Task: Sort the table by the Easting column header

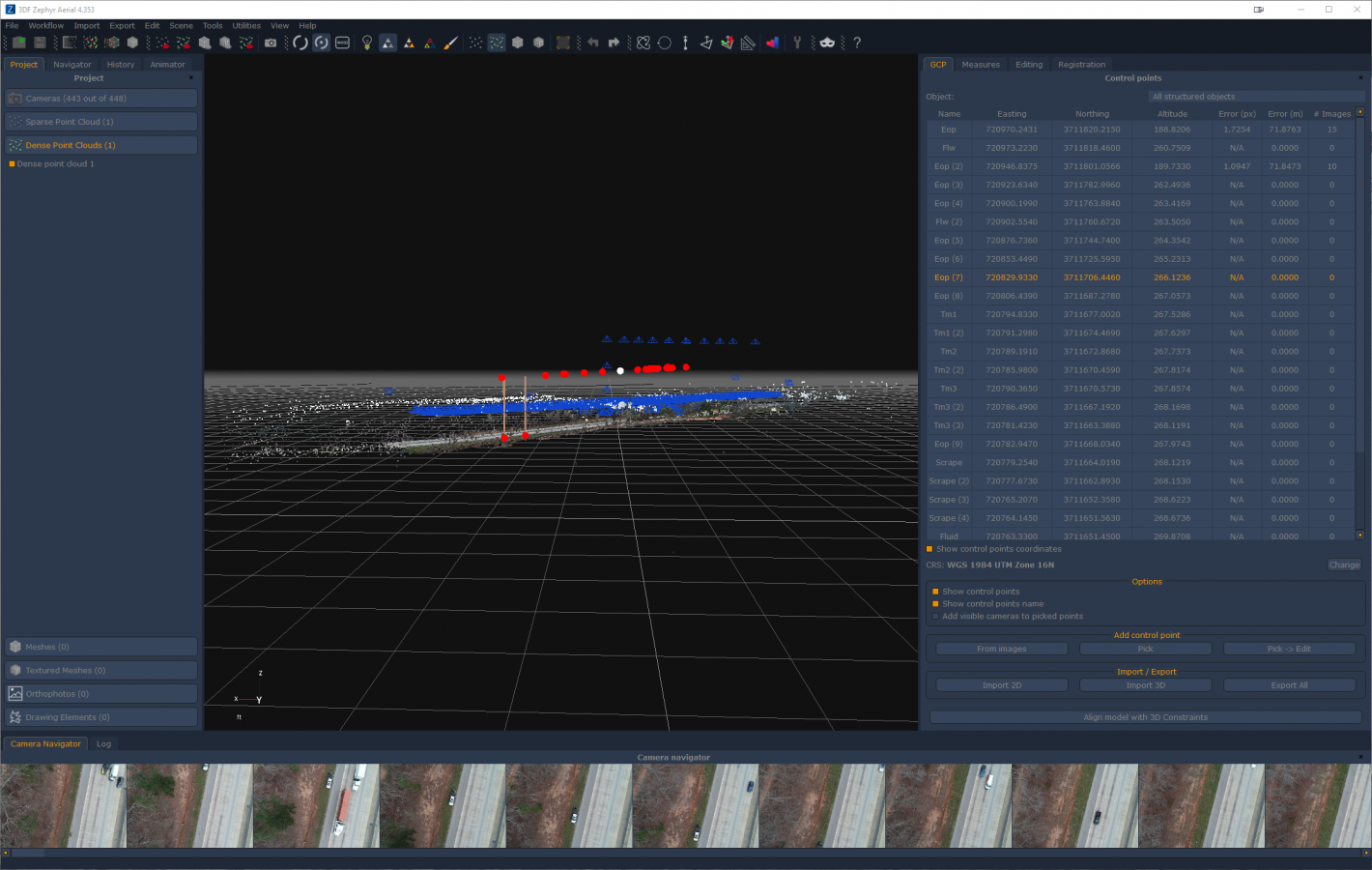Action: (x=1012, y=114)
